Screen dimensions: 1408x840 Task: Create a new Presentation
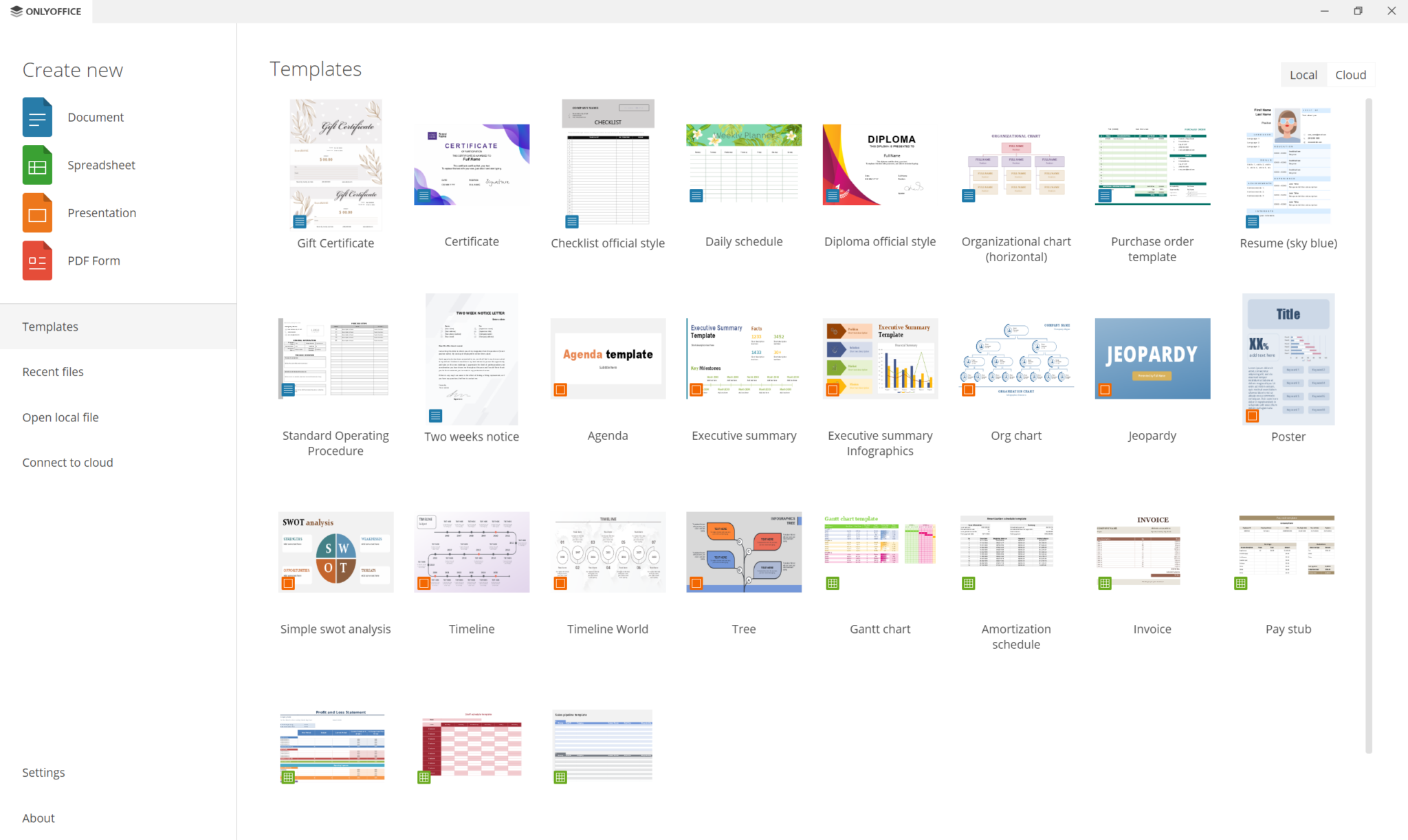click(102, 212)
